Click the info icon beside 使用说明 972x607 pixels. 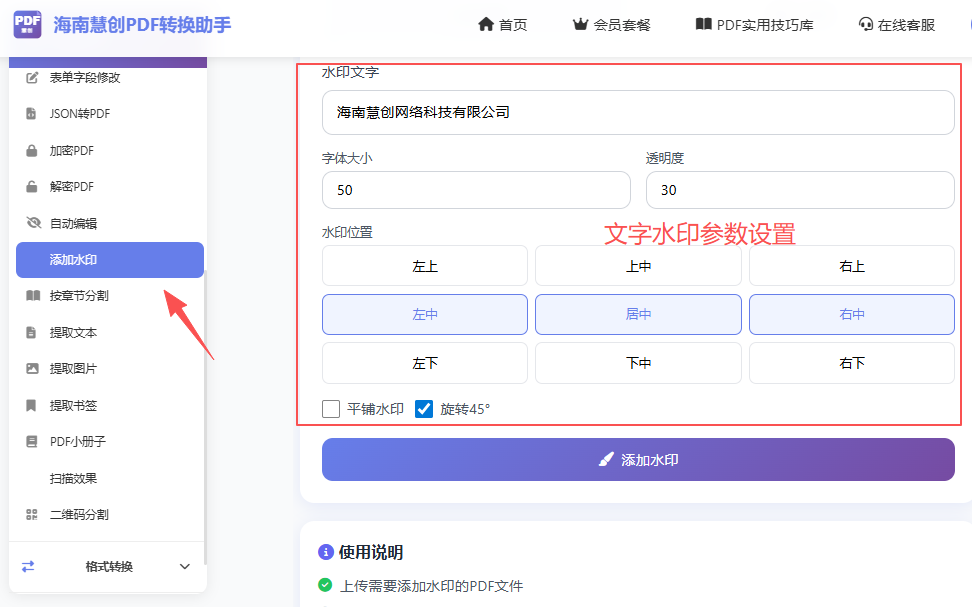[325, 552]
